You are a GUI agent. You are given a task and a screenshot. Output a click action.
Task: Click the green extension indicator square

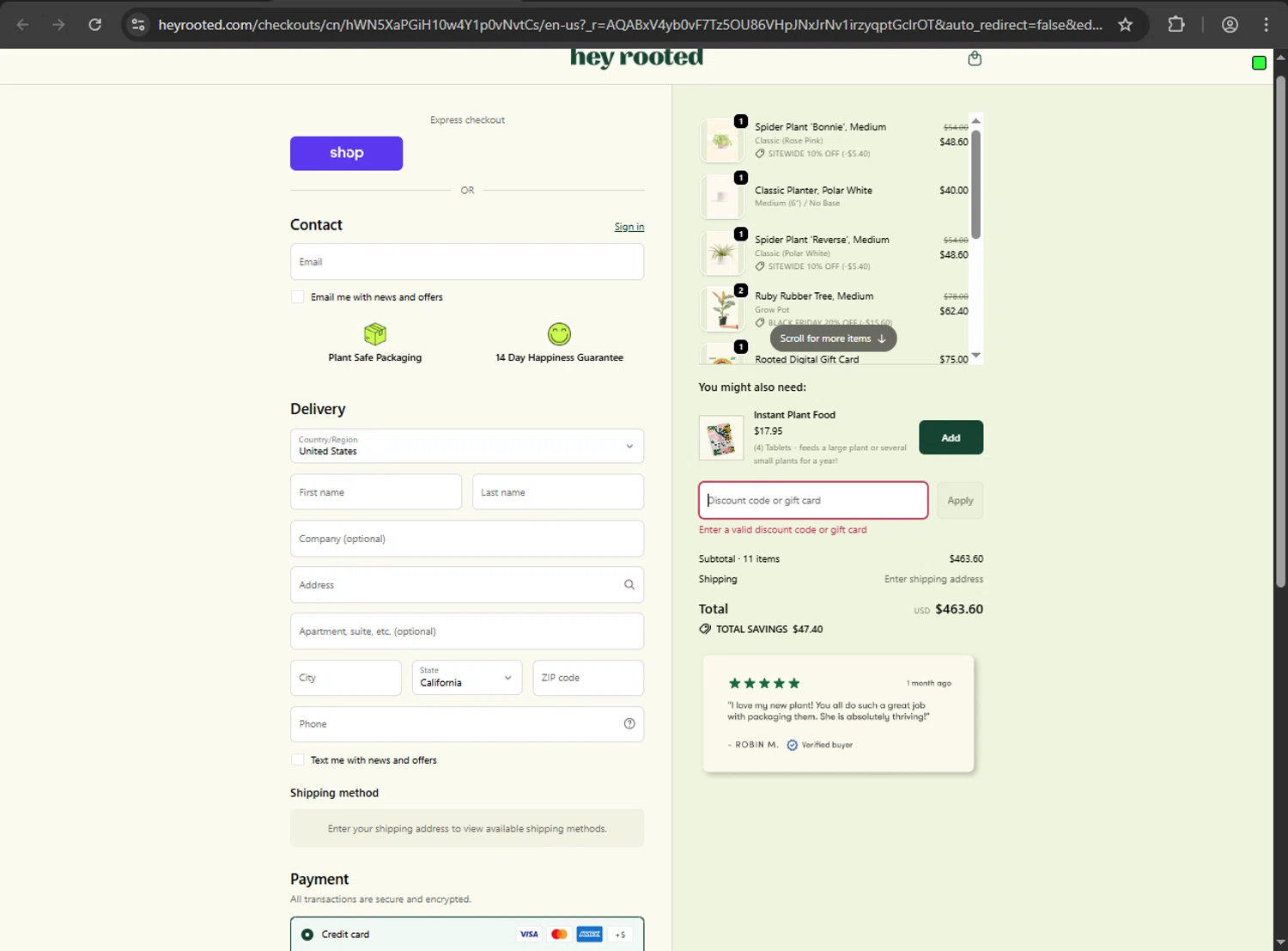1259,63
